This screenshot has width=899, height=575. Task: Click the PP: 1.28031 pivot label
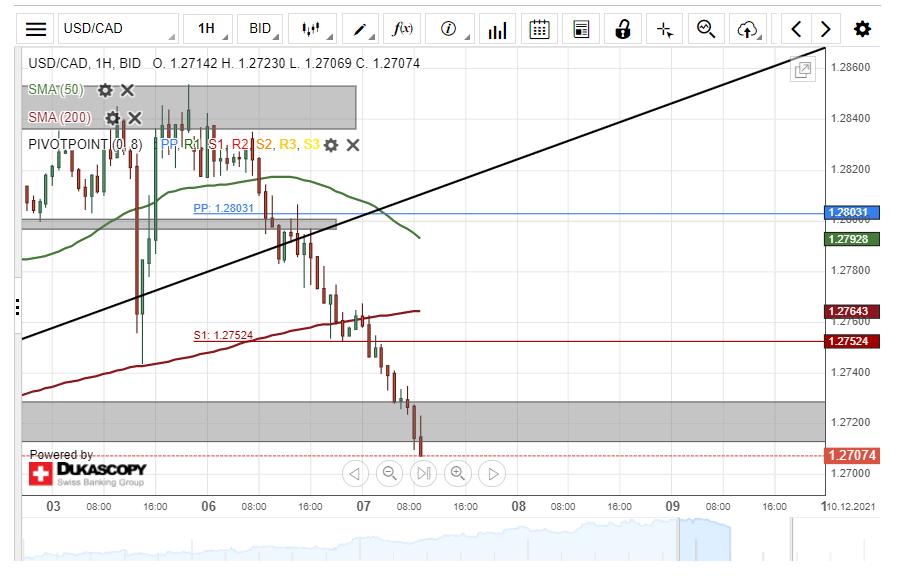[x=223, y=208]
